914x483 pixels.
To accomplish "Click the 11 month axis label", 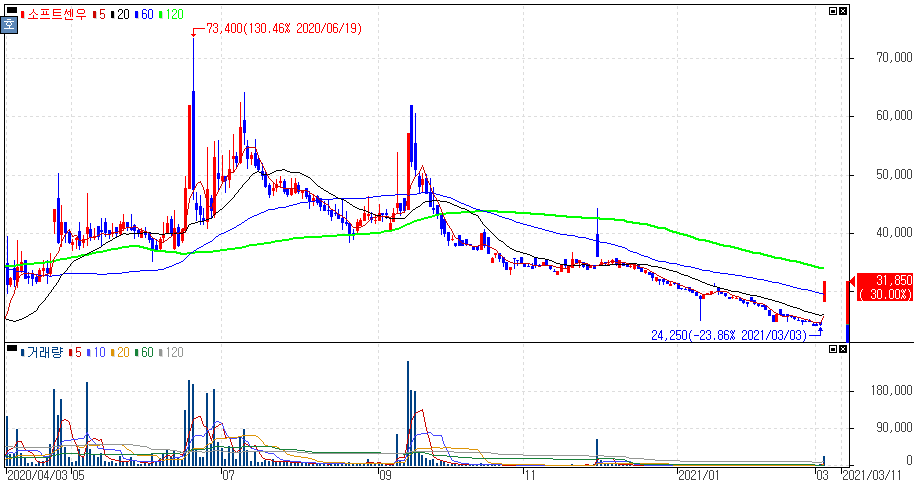I will [x=529, y=475].
